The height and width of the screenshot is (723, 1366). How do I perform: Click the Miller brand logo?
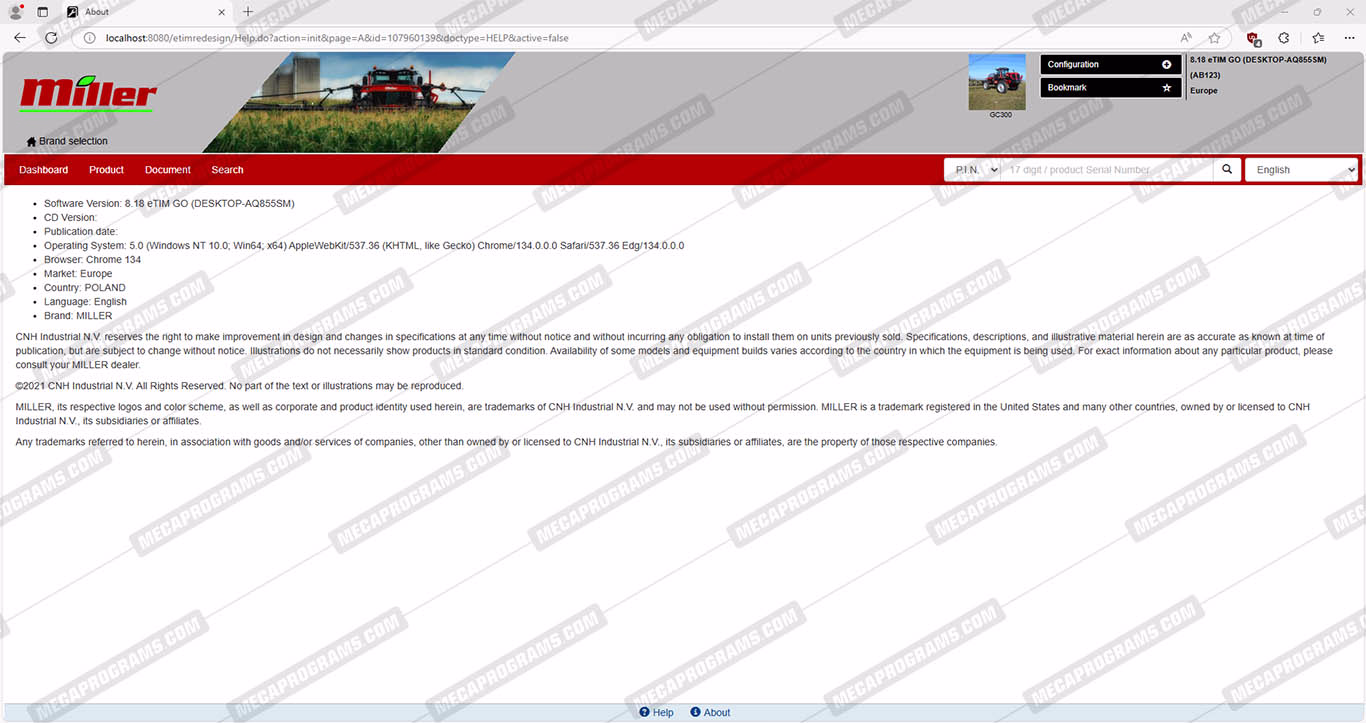88,93
